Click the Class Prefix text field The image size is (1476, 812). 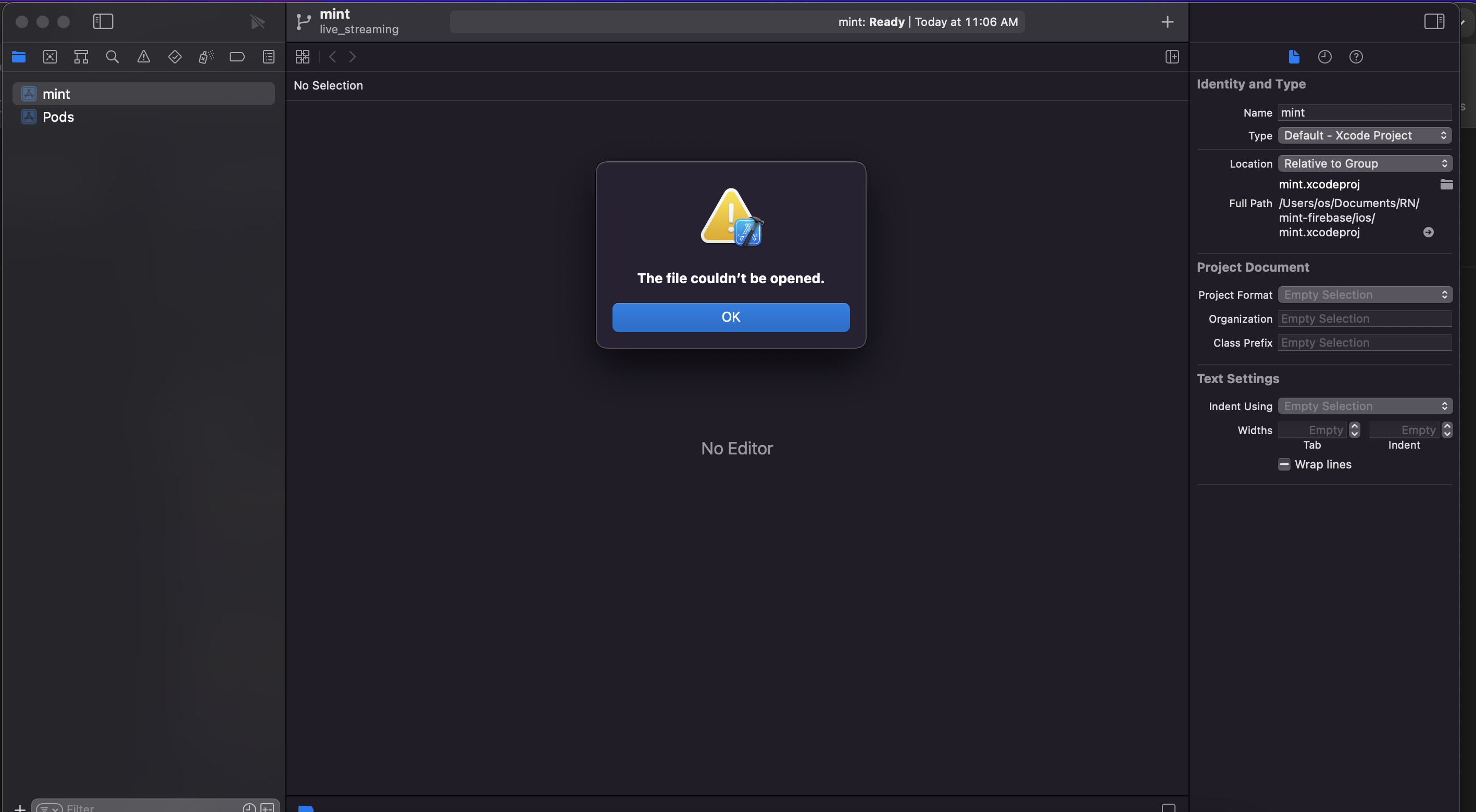(x=1365, y=342)
